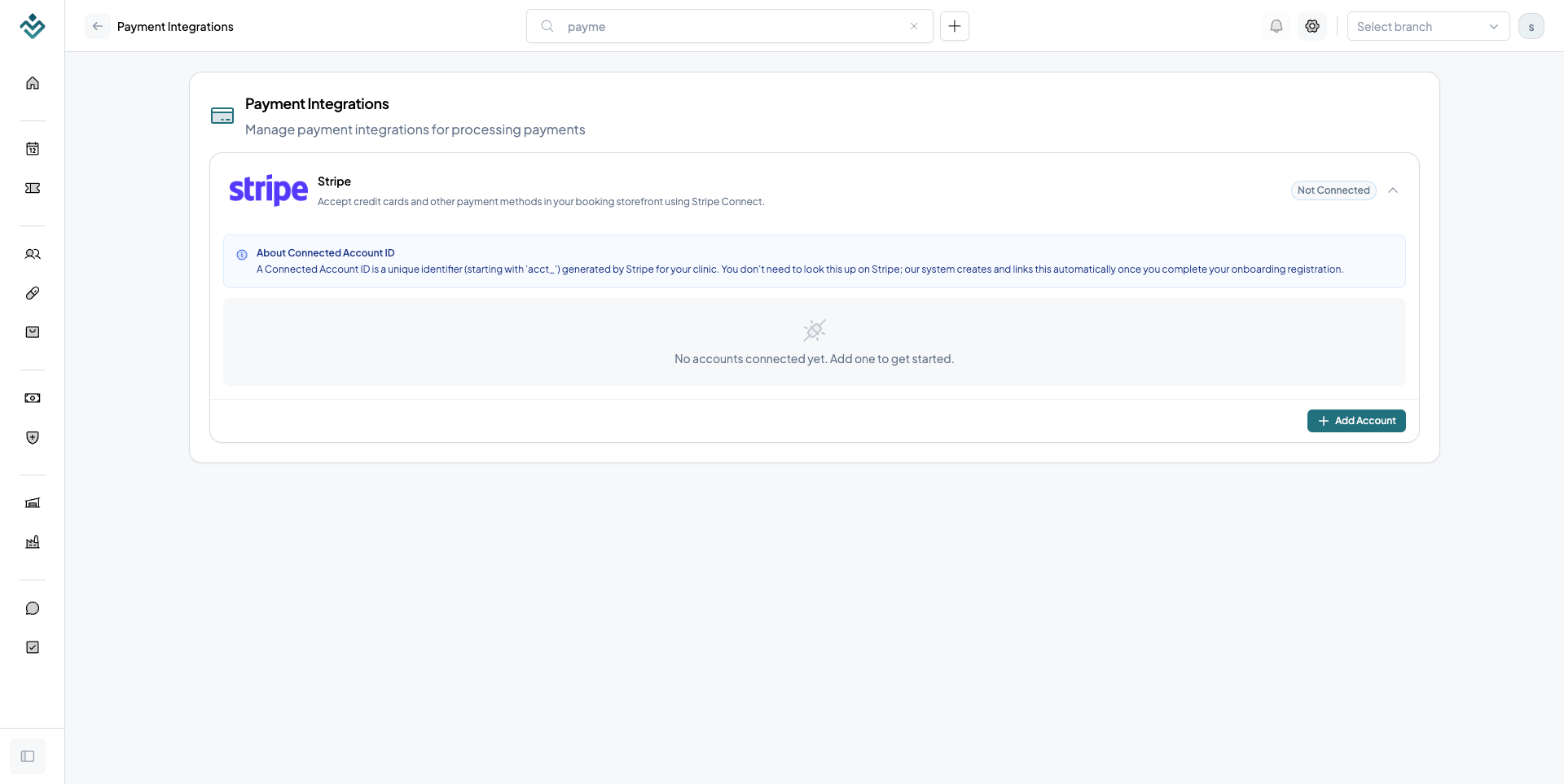Open the people/clients icon in the sidebar
The height and width of the screenshot is (784, 1564).
click(x=33, y=254)
